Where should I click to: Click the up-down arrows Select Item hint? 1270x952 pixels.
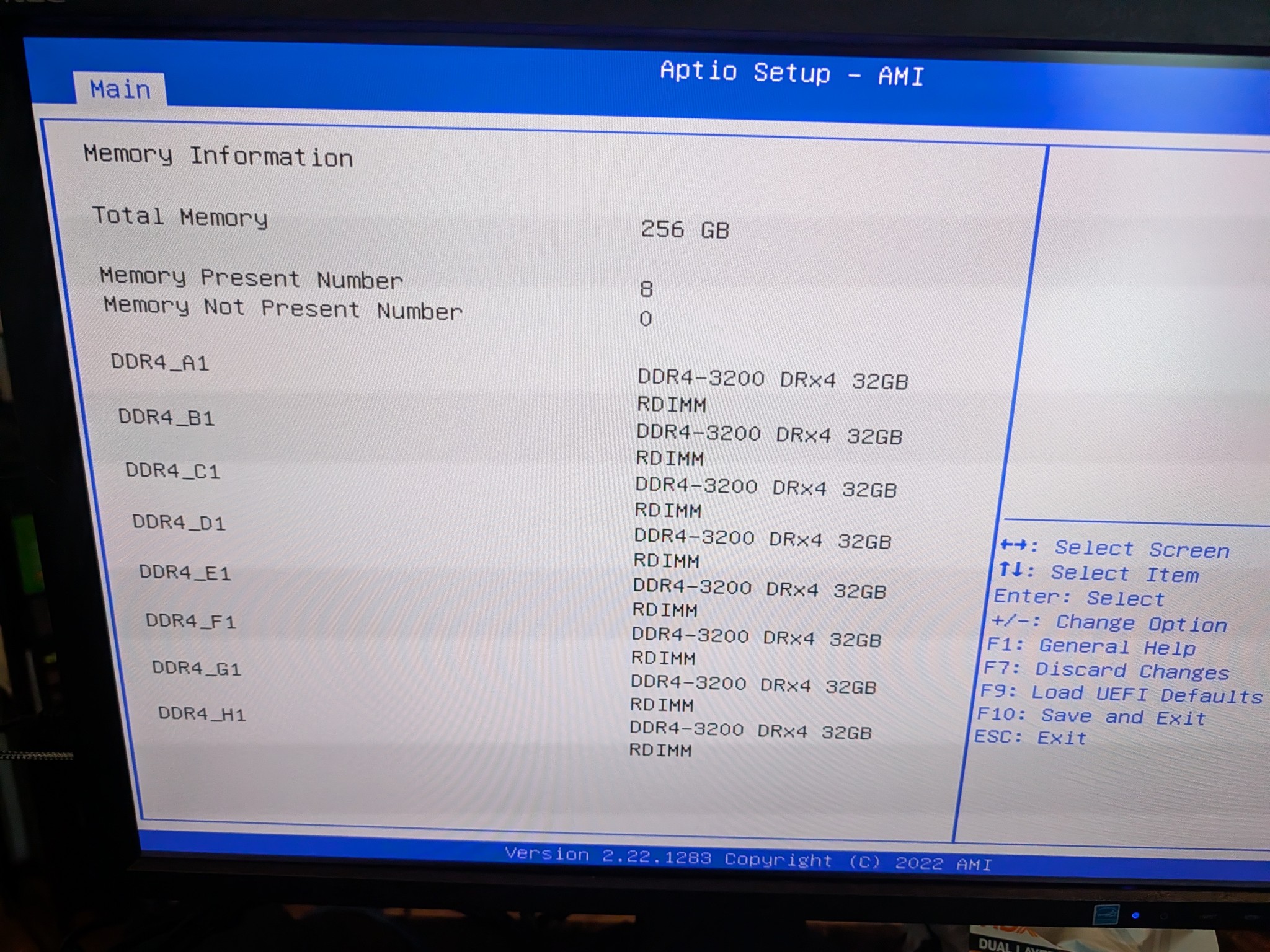1098,573
